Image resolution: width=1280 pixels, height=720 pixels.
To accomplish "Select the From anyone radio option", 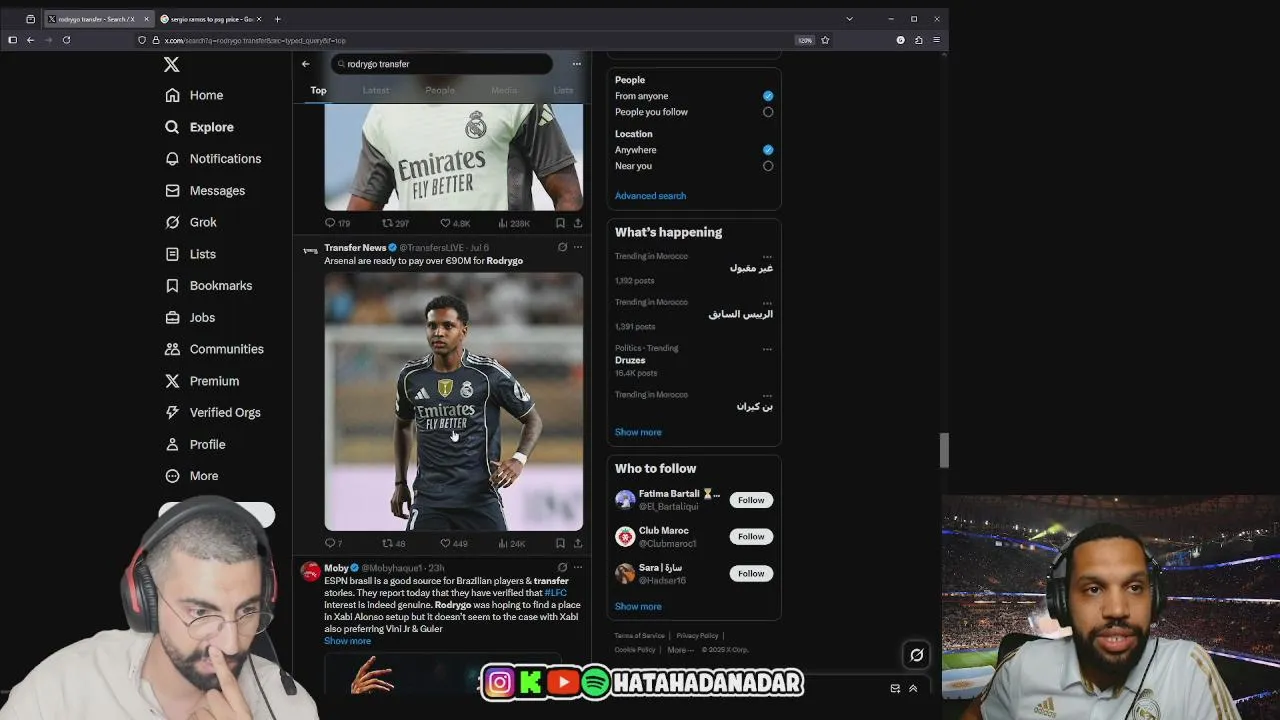I will coord(768,96).
